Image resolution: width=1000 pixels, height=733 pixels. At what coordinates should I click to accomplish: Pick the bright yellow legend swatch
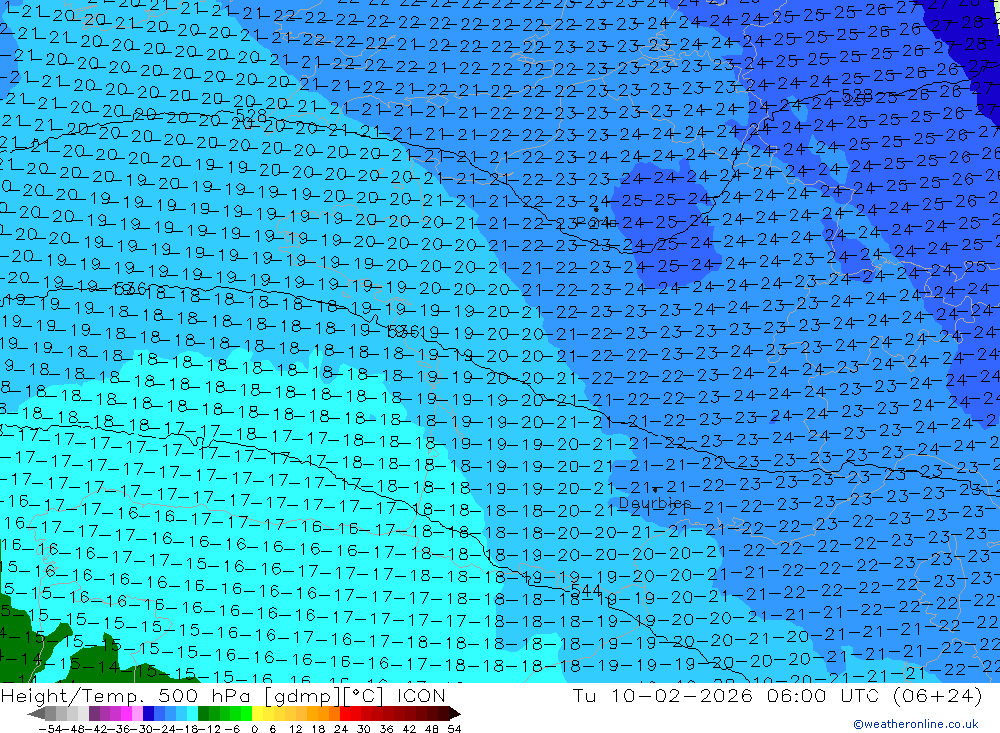pos(258,714)
